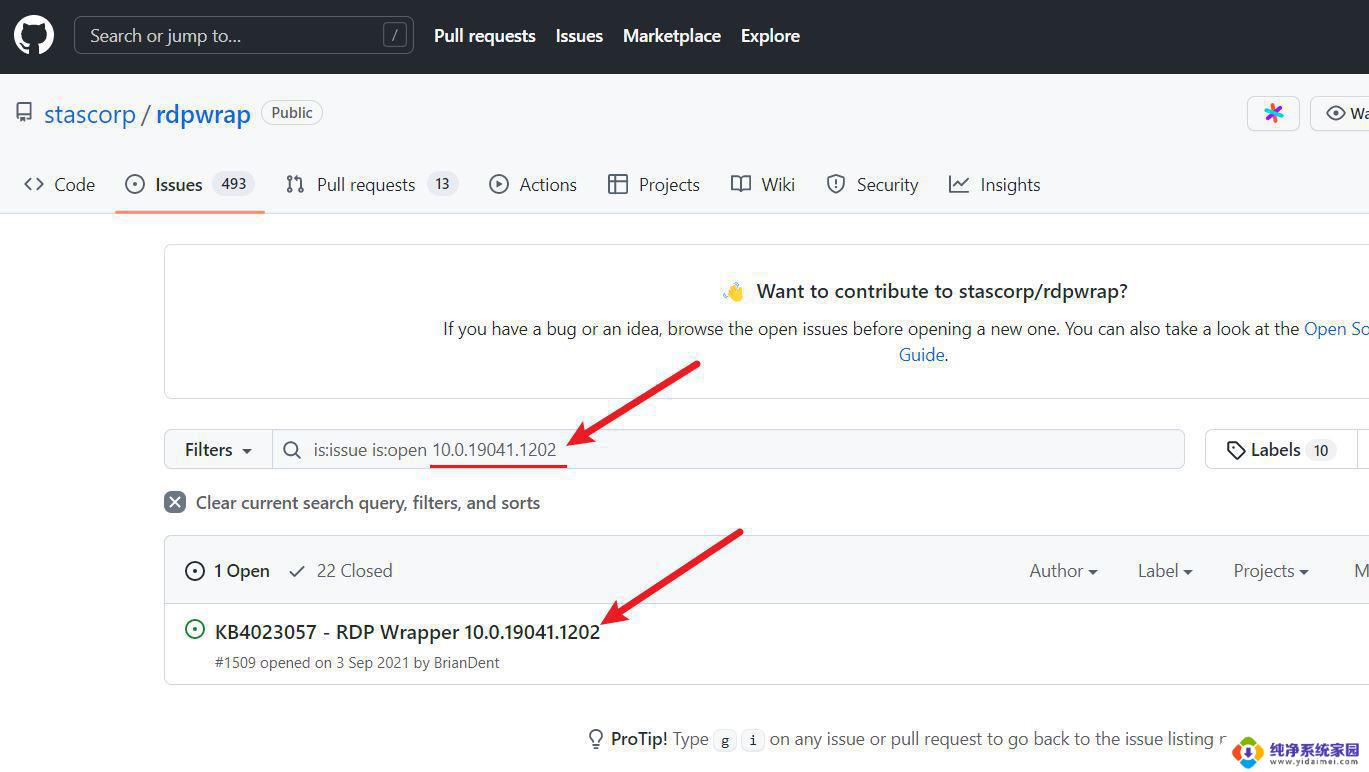Click the 'g' keyboard key hint
The height and width of the screenshot is (772, 1369).
pyautogui.click(x=726, y=741)
